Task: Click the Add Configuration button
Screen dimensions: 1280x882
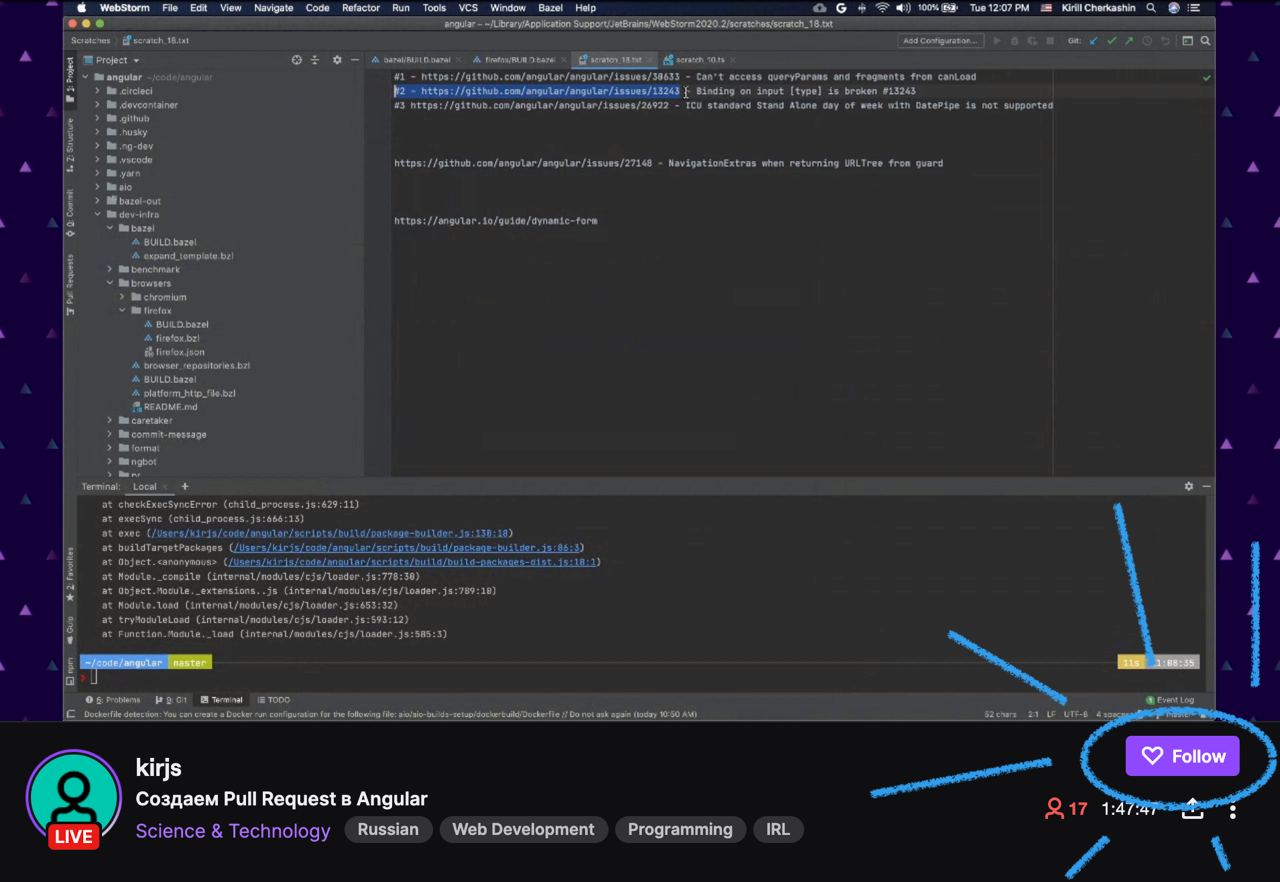Action: (939, 41)
